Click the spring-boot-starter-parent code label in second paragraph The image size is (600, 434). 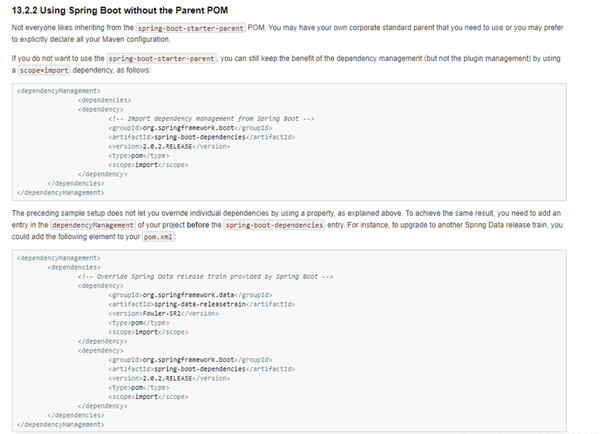[x=161, y=59]
